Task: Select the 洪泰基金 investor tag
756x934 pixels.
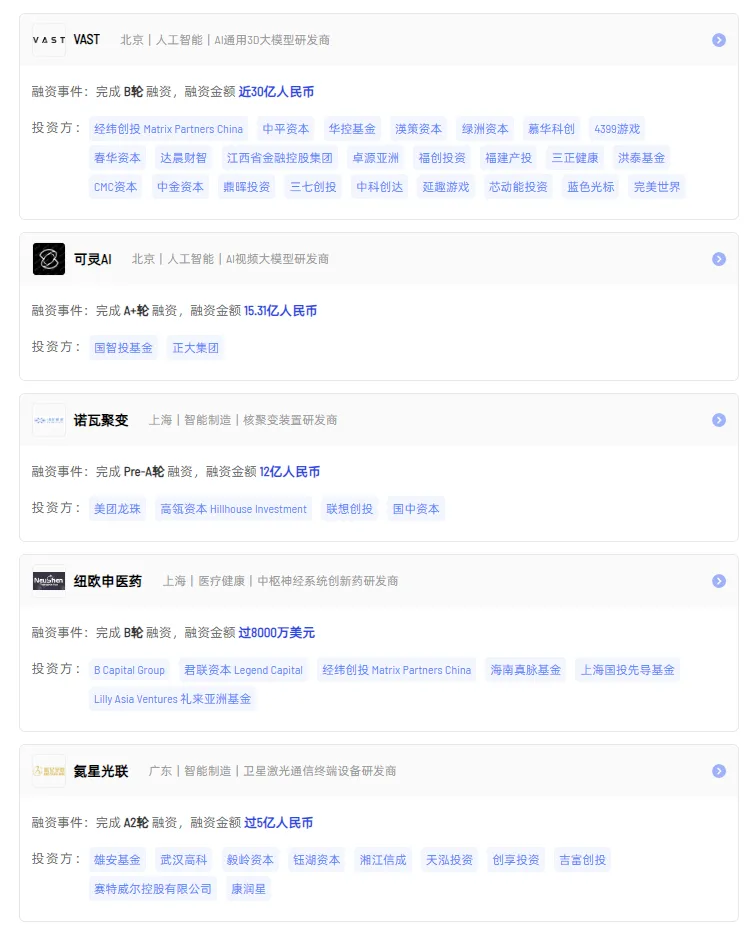Action: click(641, 158)
